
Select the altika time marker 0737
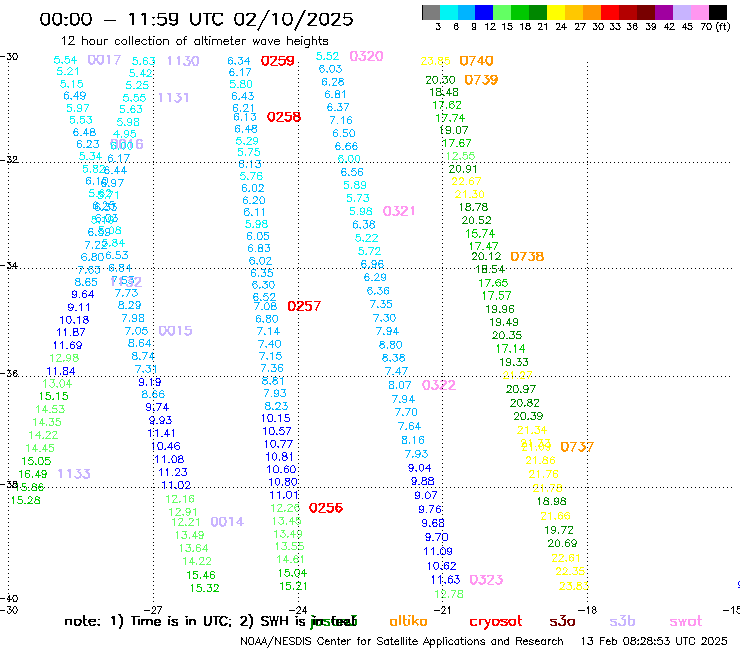pos(577,447)
